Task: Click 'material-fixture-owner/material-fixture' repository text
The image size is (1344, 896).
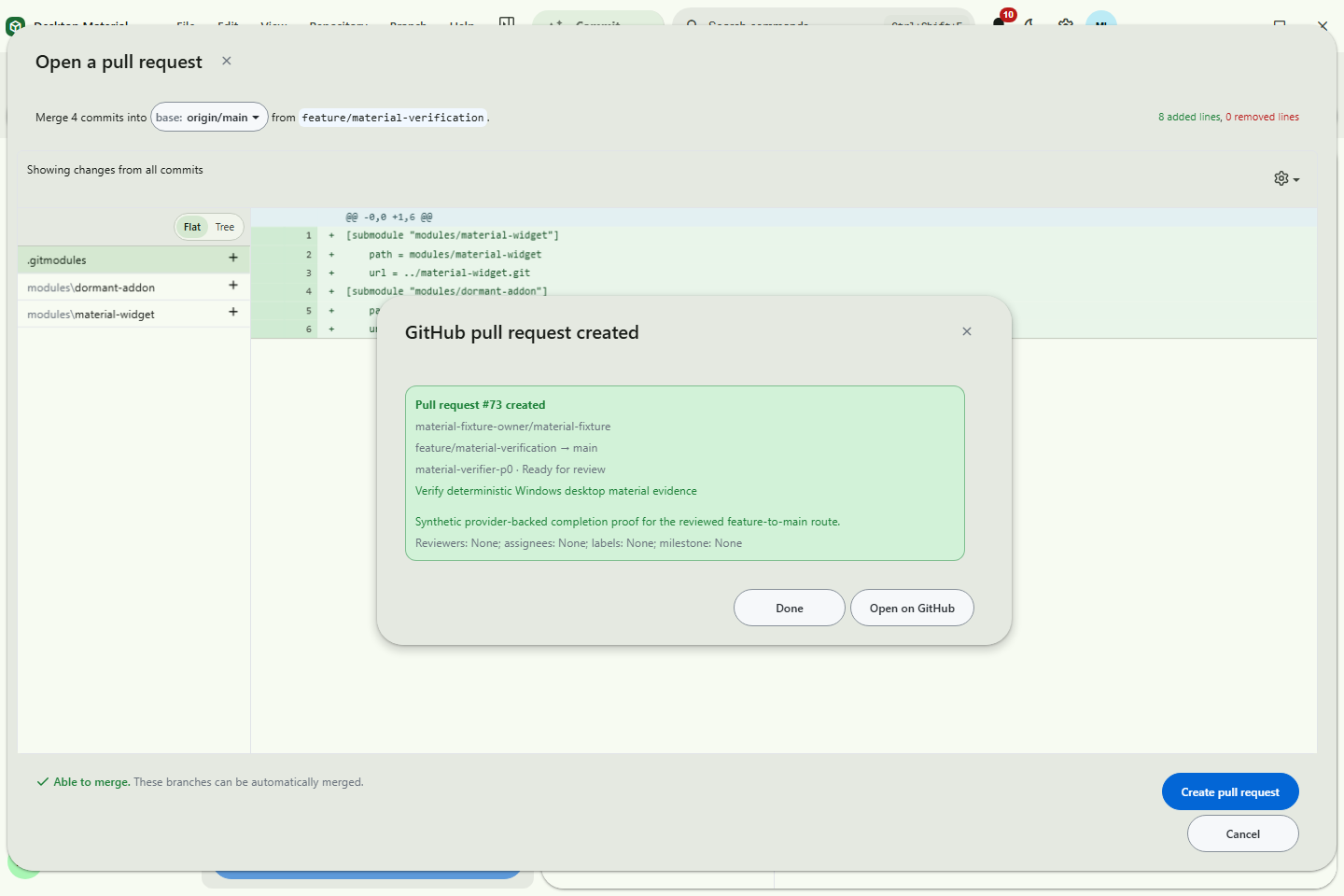Action: (512, 427)
